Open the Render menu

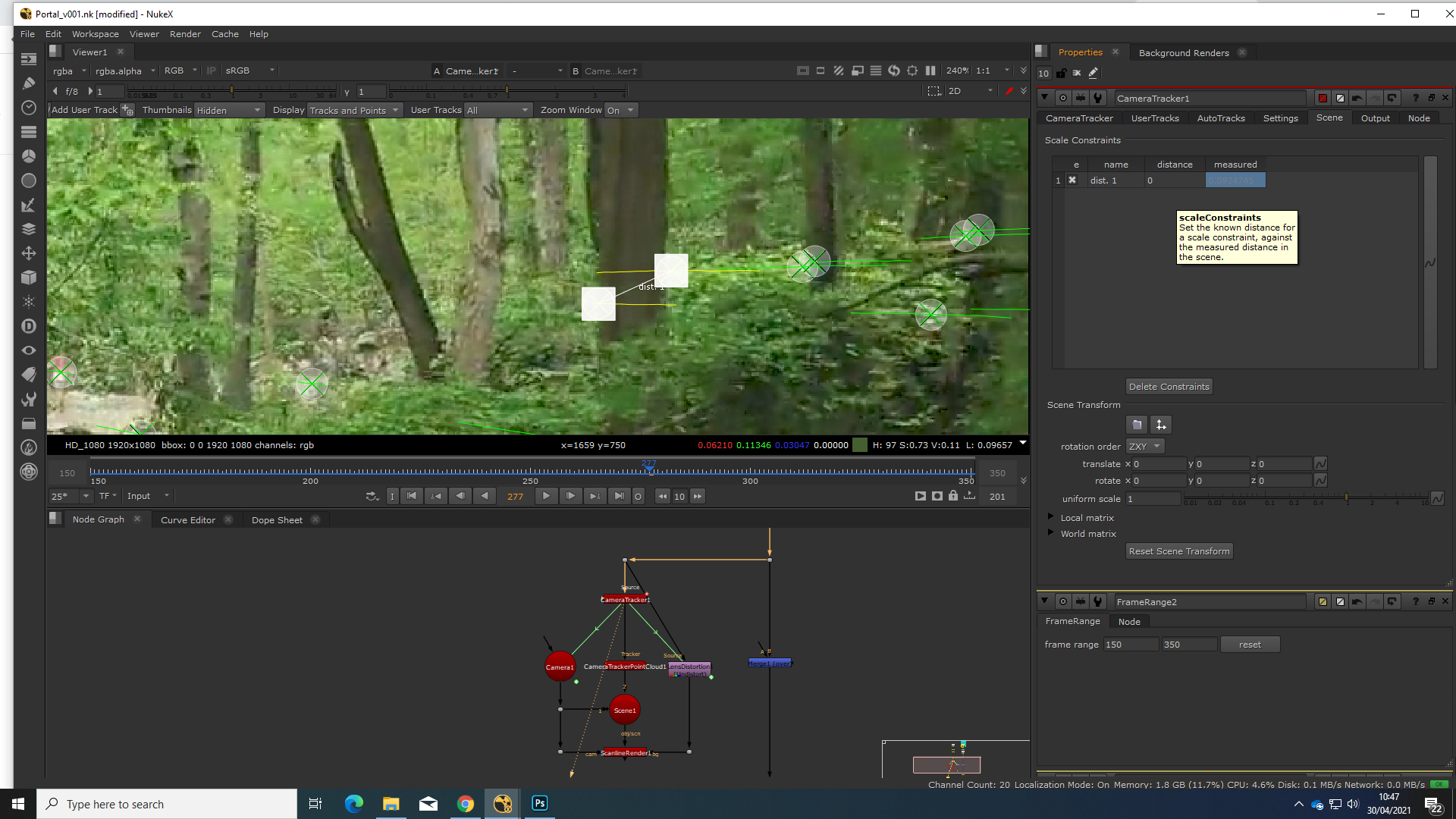pyautogui.click(x=185, y=34)
